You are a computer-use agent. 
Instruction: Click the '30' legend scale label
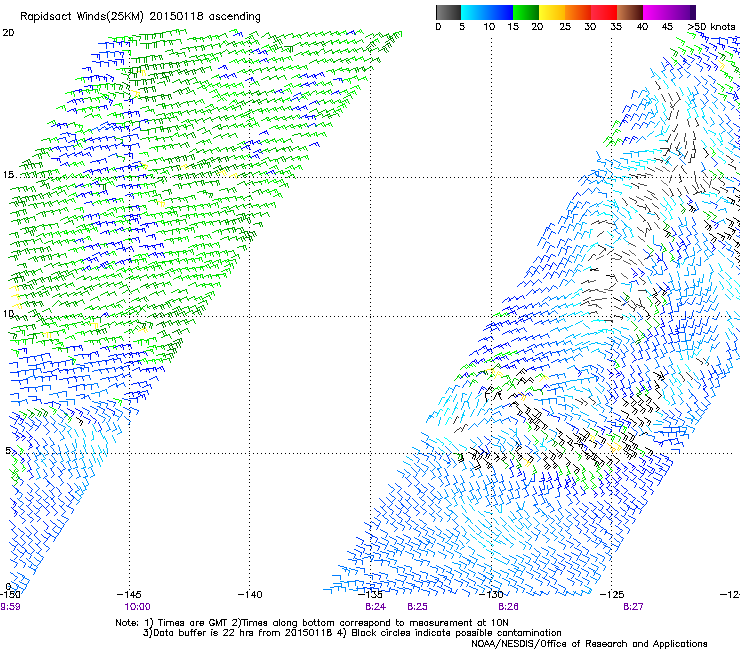pyautogui.click(x=590, y=27)
